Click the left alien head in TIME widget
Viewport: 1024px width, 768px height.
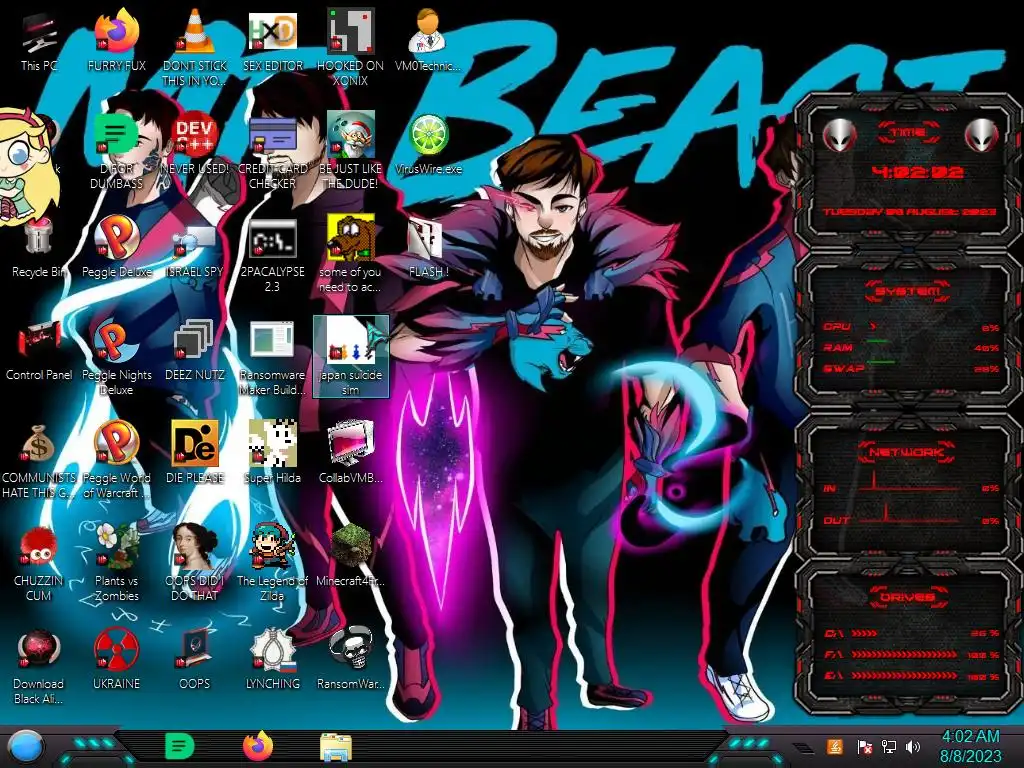pos(839,136)
